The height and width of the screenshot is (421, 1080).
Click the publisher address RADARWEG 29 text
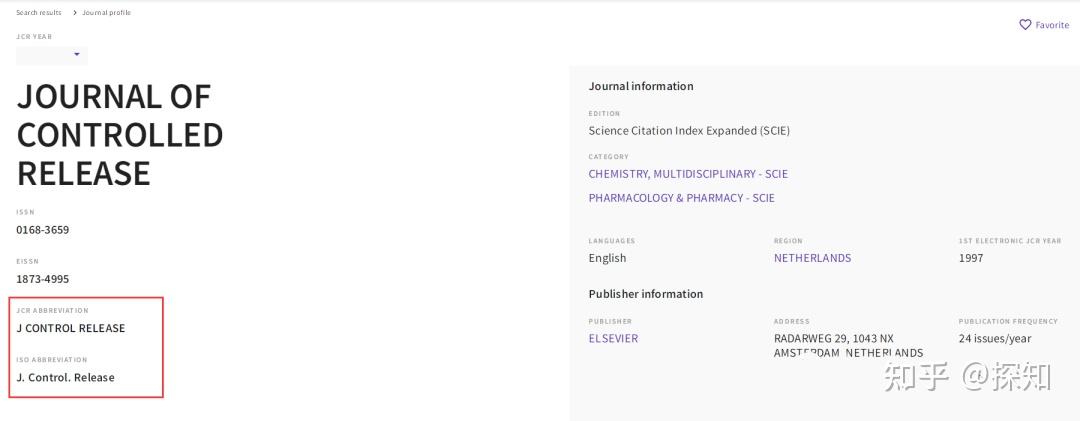[x=834, y=339]
